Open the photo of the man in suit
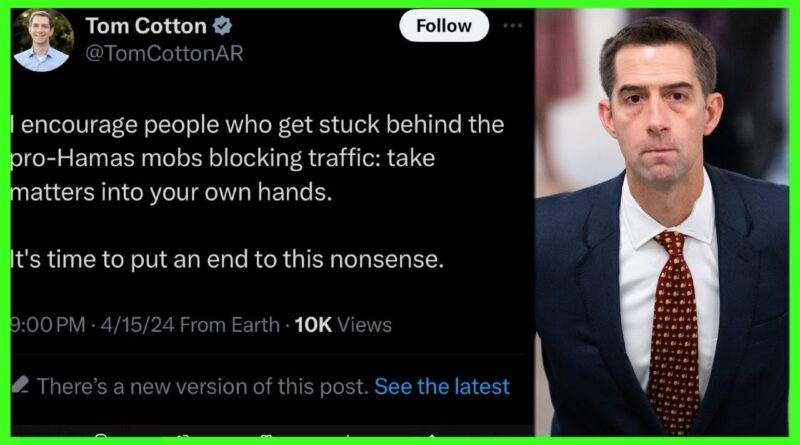 pyautogui.click(x=661, y=222)
